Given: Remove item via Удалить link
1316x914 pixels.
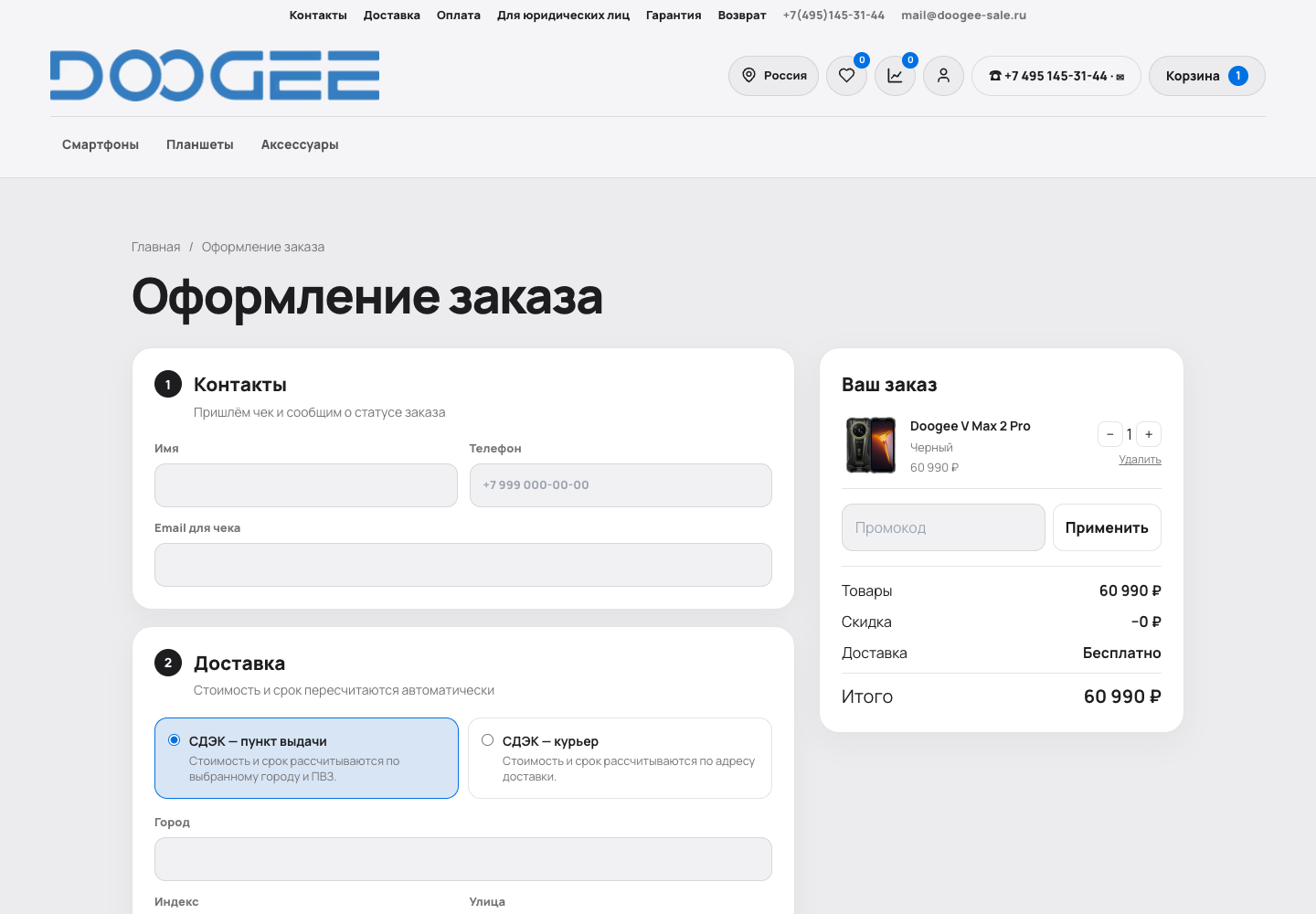Looking at the screenshot, I should click(x=1140, y=460).
